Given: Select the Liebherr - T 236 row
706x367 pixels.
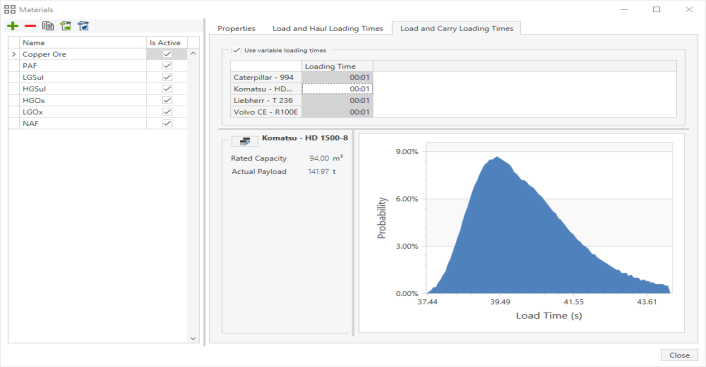Looking at the screenshot, I should coord(266,100).
